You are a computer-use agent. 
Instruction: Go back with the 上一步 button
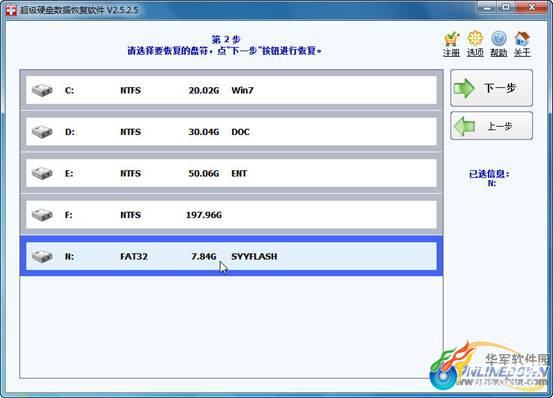point(491,126)
